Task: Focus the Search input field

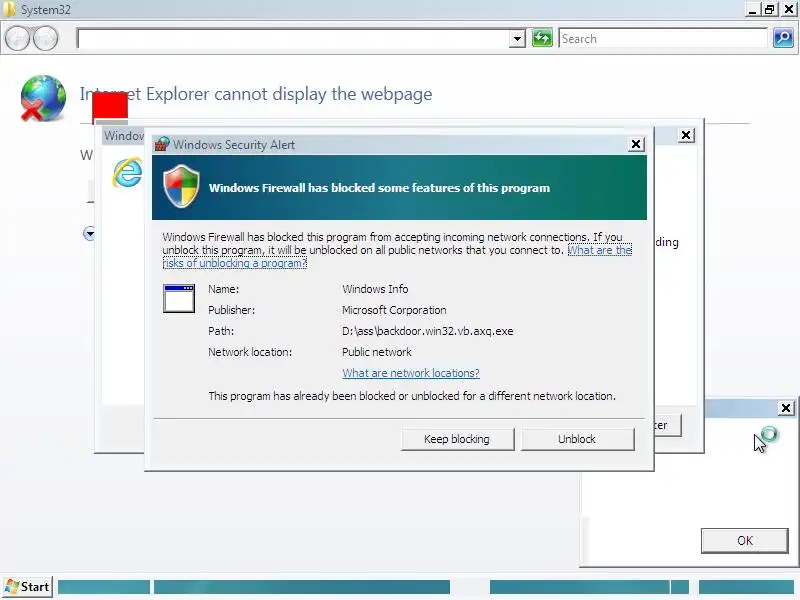Action: 662,39
